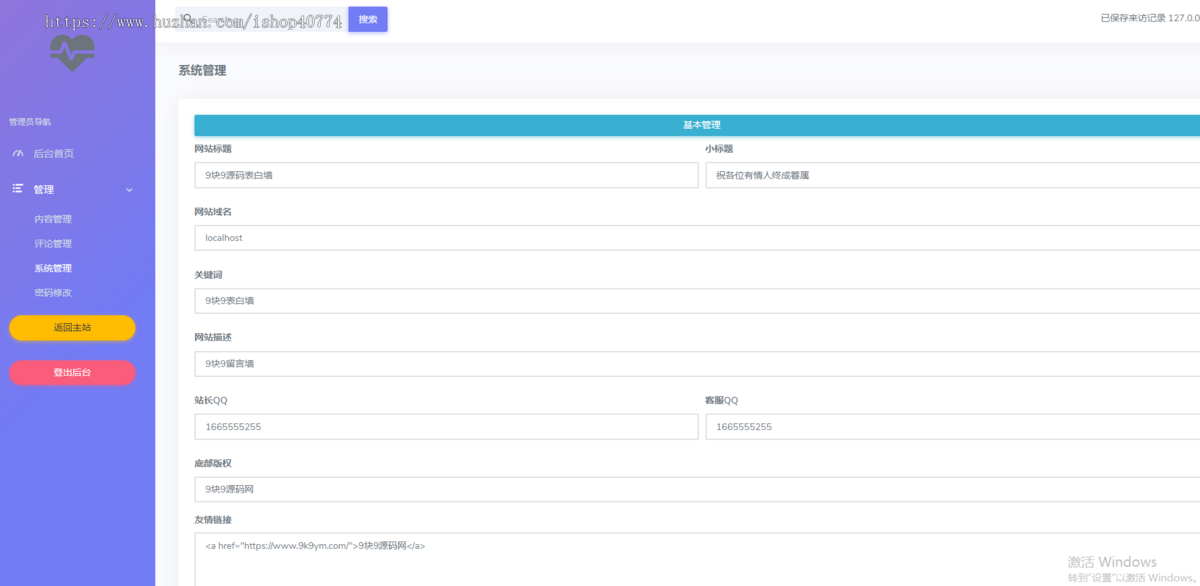Open 密码修改 submenu item
The image size is (1200, 586).
click(x=53, y=293)
